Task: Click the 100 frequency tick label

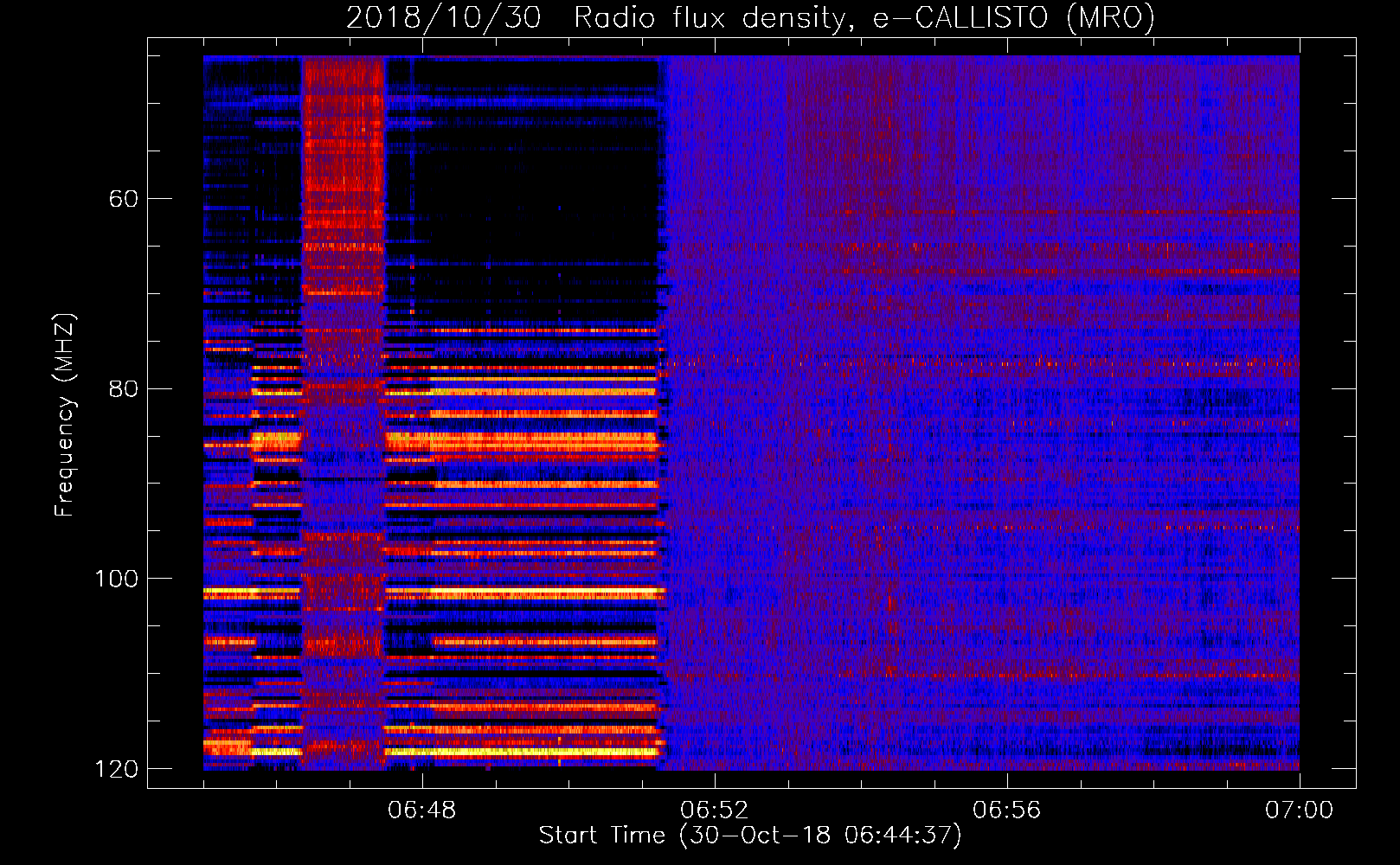Action: point(116,579)
